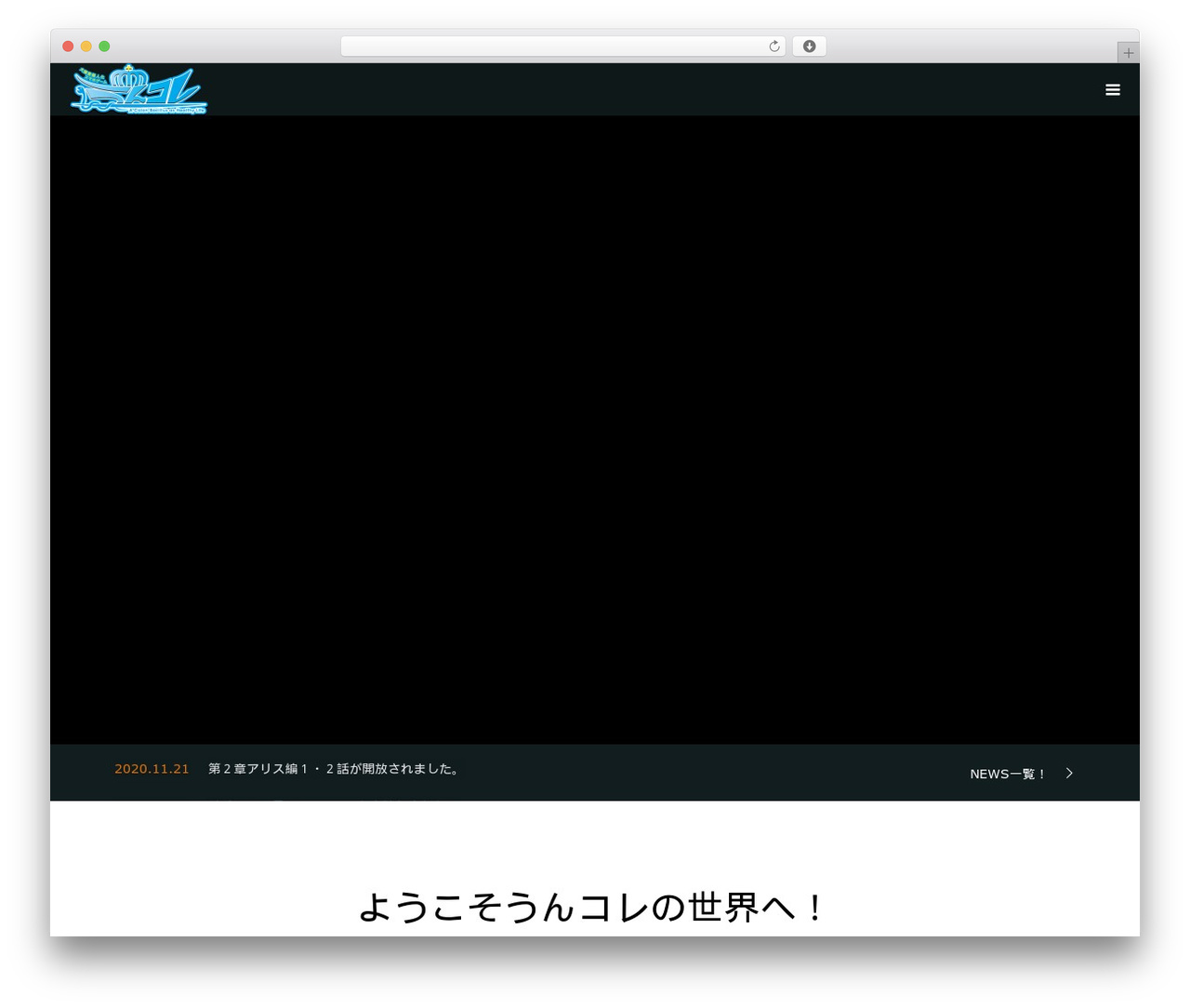Click the news date 2020.11.21
1190x1008 pixels.
[x=152, y=769]
